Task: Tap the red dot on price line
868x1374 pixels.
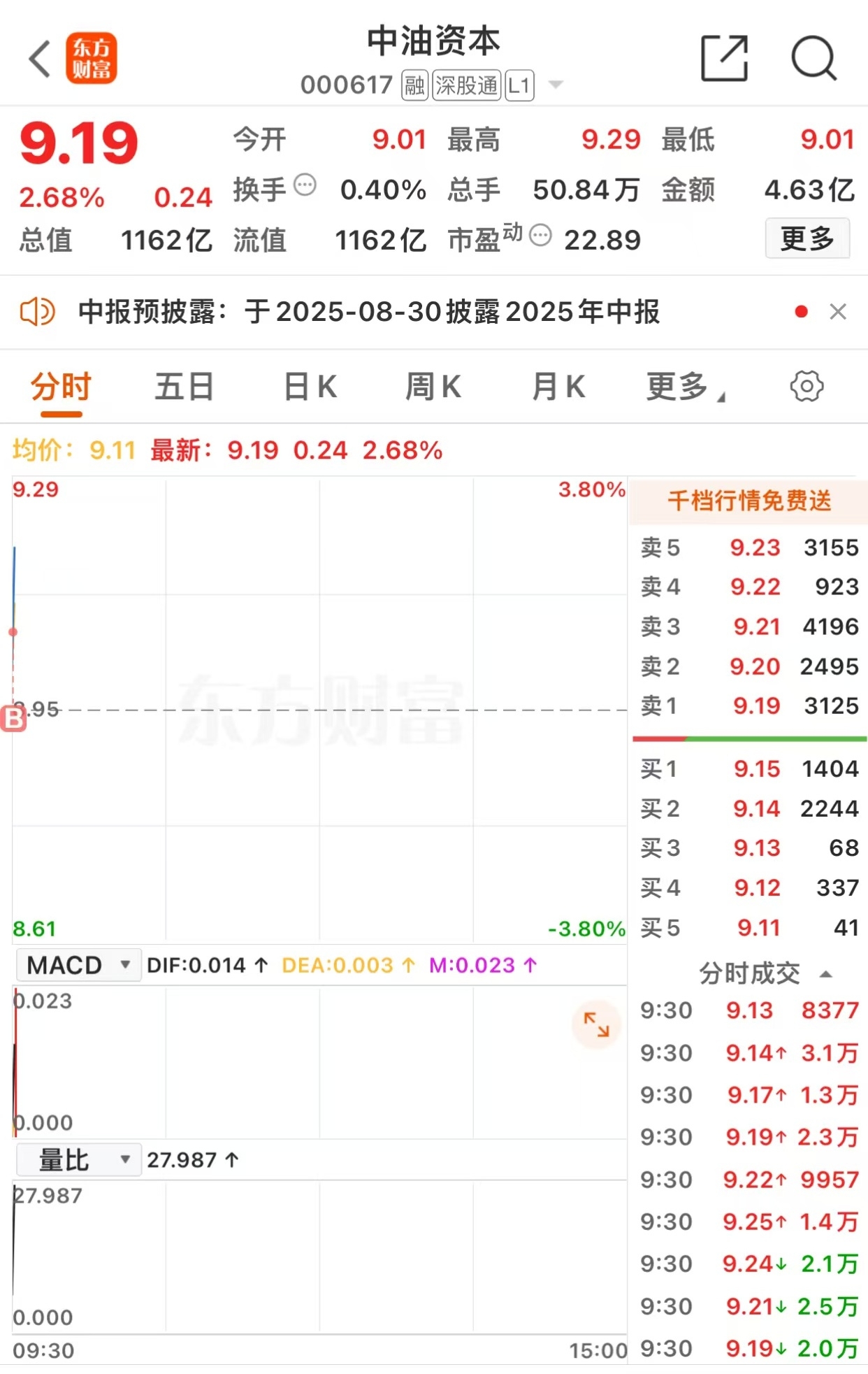Action: [13, 632]
